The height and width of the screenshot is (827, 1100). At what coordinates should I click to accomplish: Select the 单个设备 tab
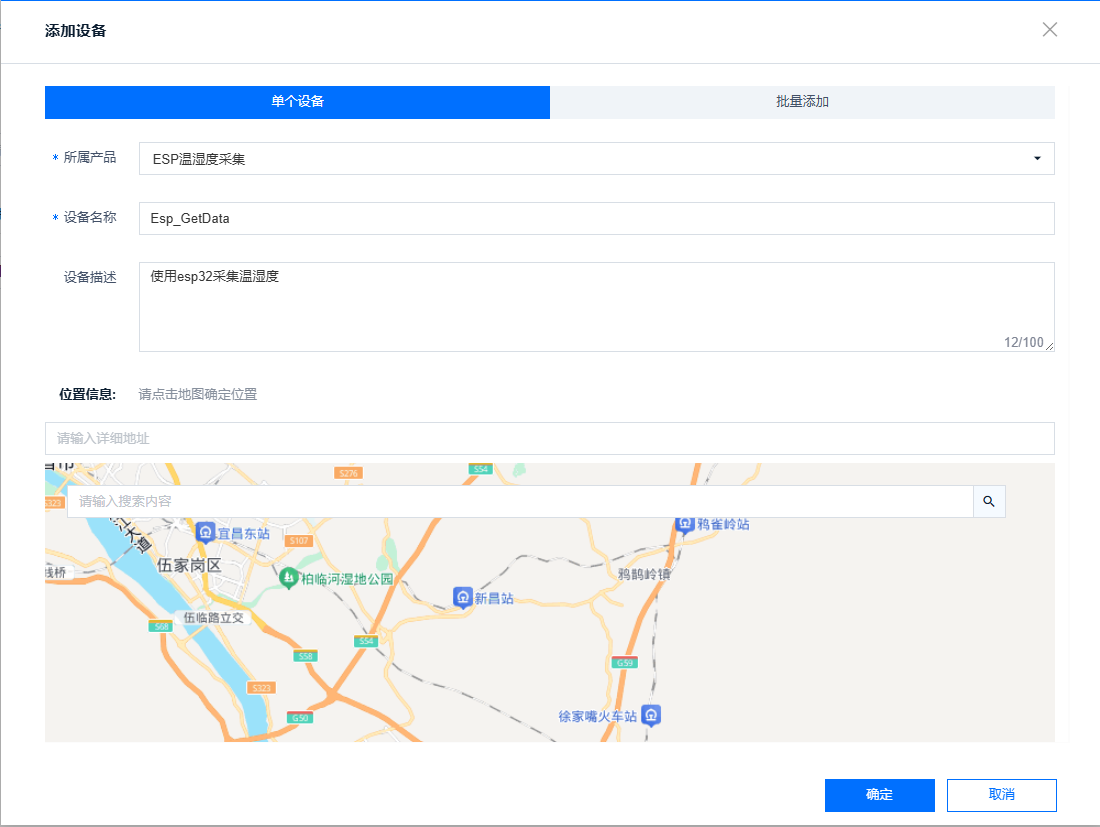(297, 102)
